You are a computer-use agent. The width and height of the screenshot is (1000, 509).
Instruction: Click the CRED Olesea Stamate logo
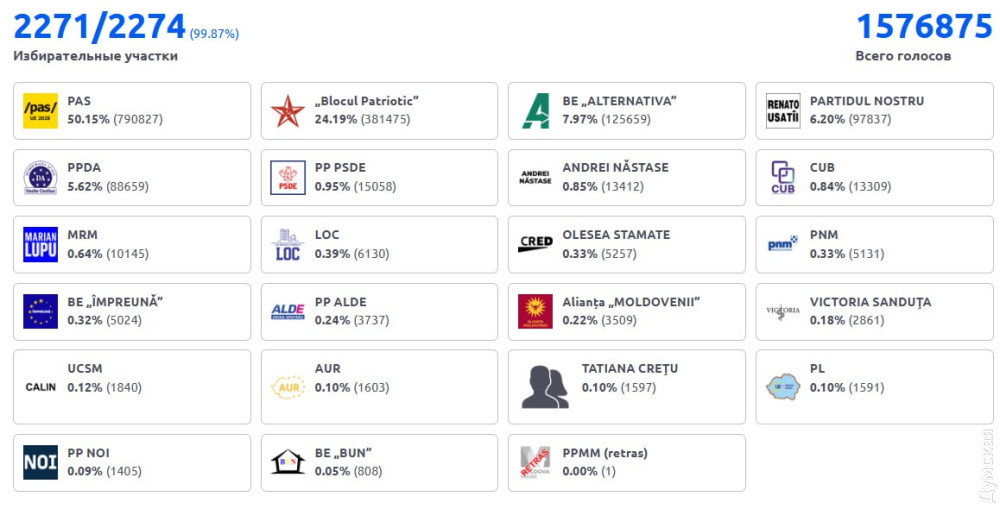(x=535, y=245)
